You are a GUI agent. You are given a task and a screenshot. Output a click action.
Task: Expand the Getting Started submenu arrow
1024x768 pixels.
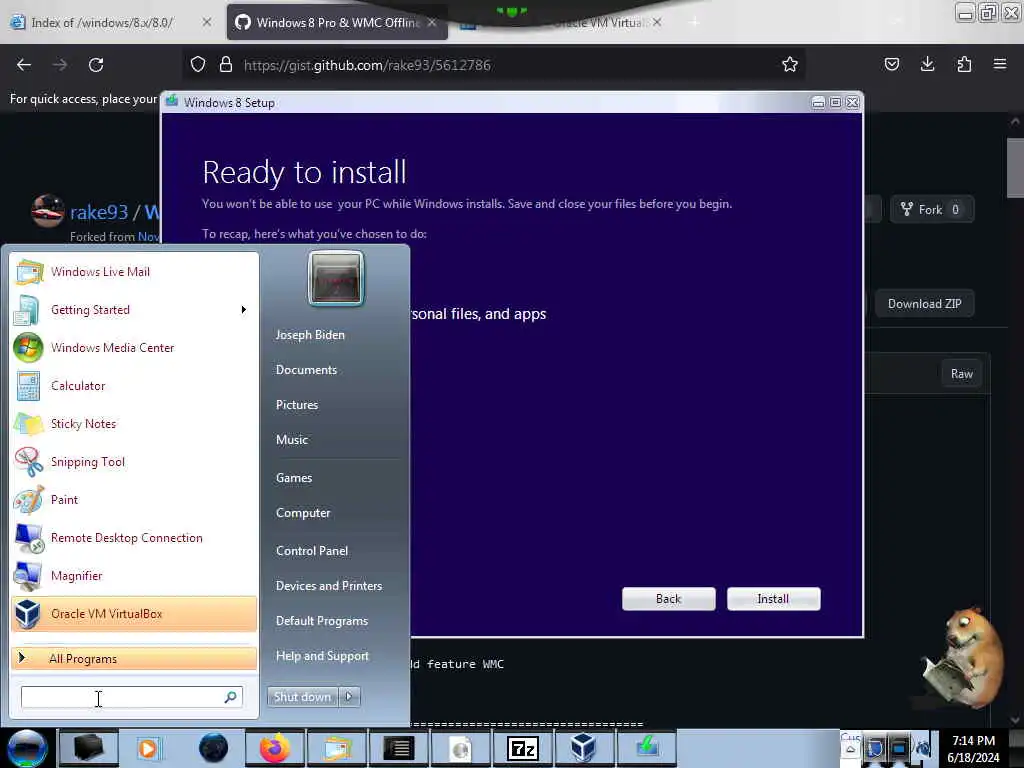click(x=244, y=310)
